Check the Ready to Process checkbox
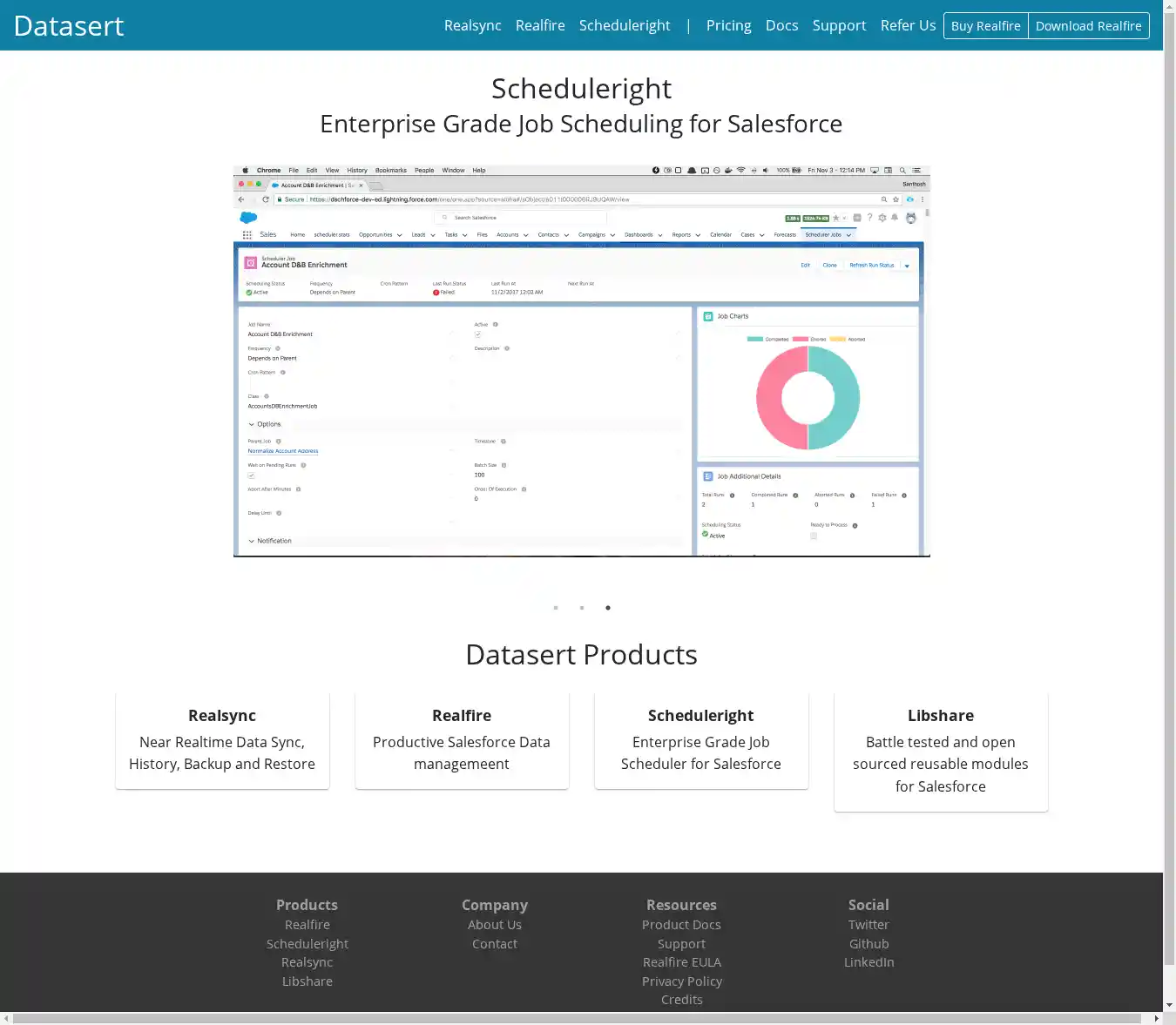 [x=814, y=536]
